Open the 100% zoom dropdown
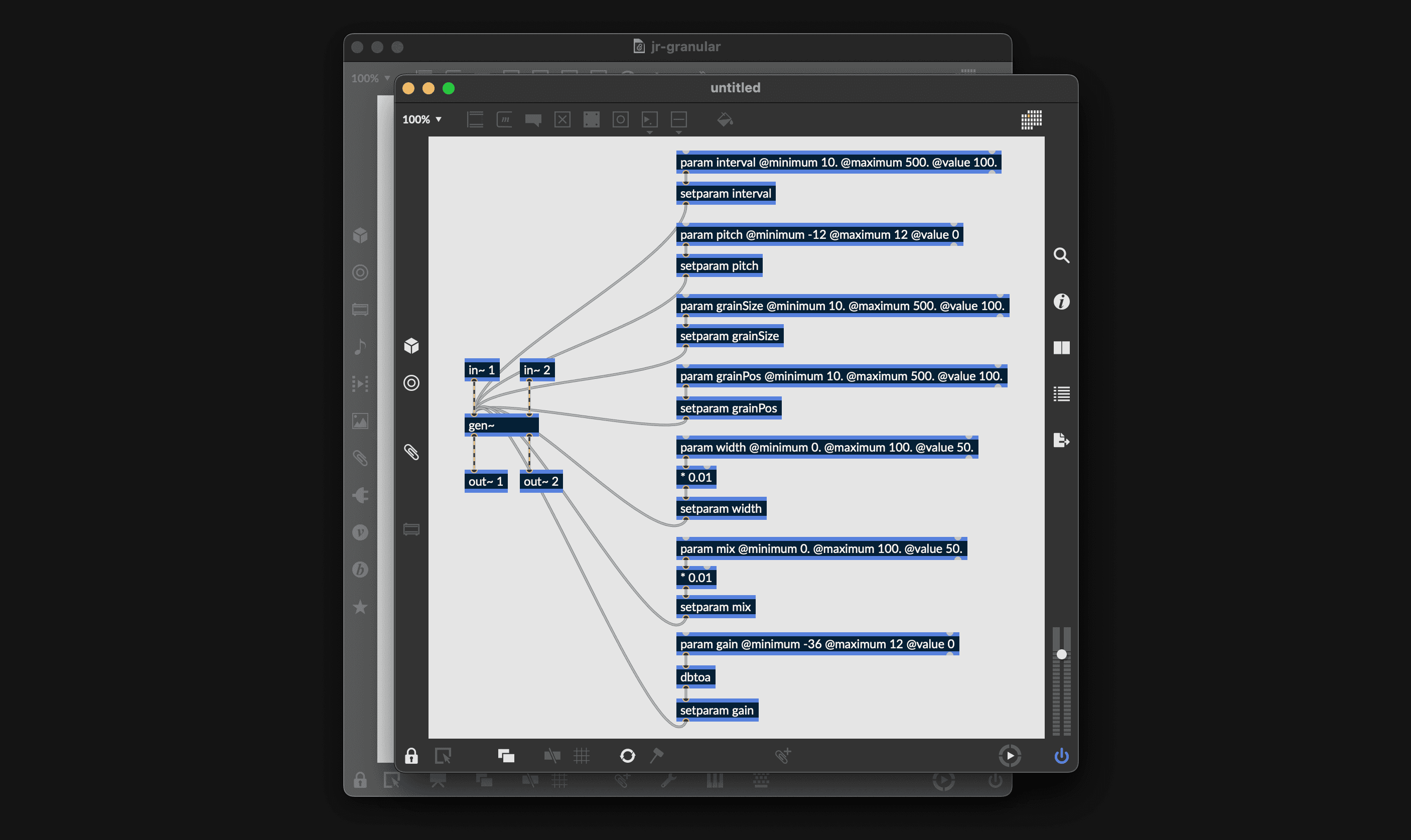This screenshot has width=1411, height=840. [x=421, y=119]
